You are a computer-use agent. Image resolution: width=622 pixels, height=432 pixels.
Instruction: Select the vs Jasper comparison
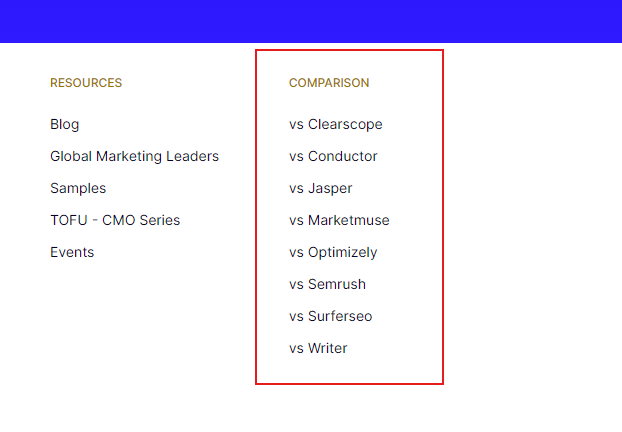click(320, 188)
